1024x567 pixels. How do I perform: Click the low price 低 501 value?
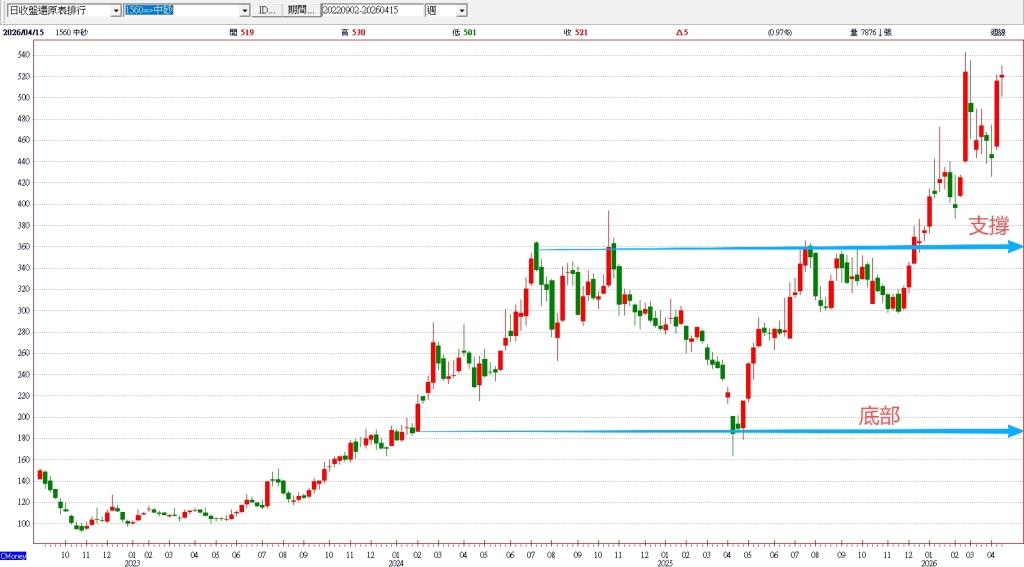[x=463, y=33]
